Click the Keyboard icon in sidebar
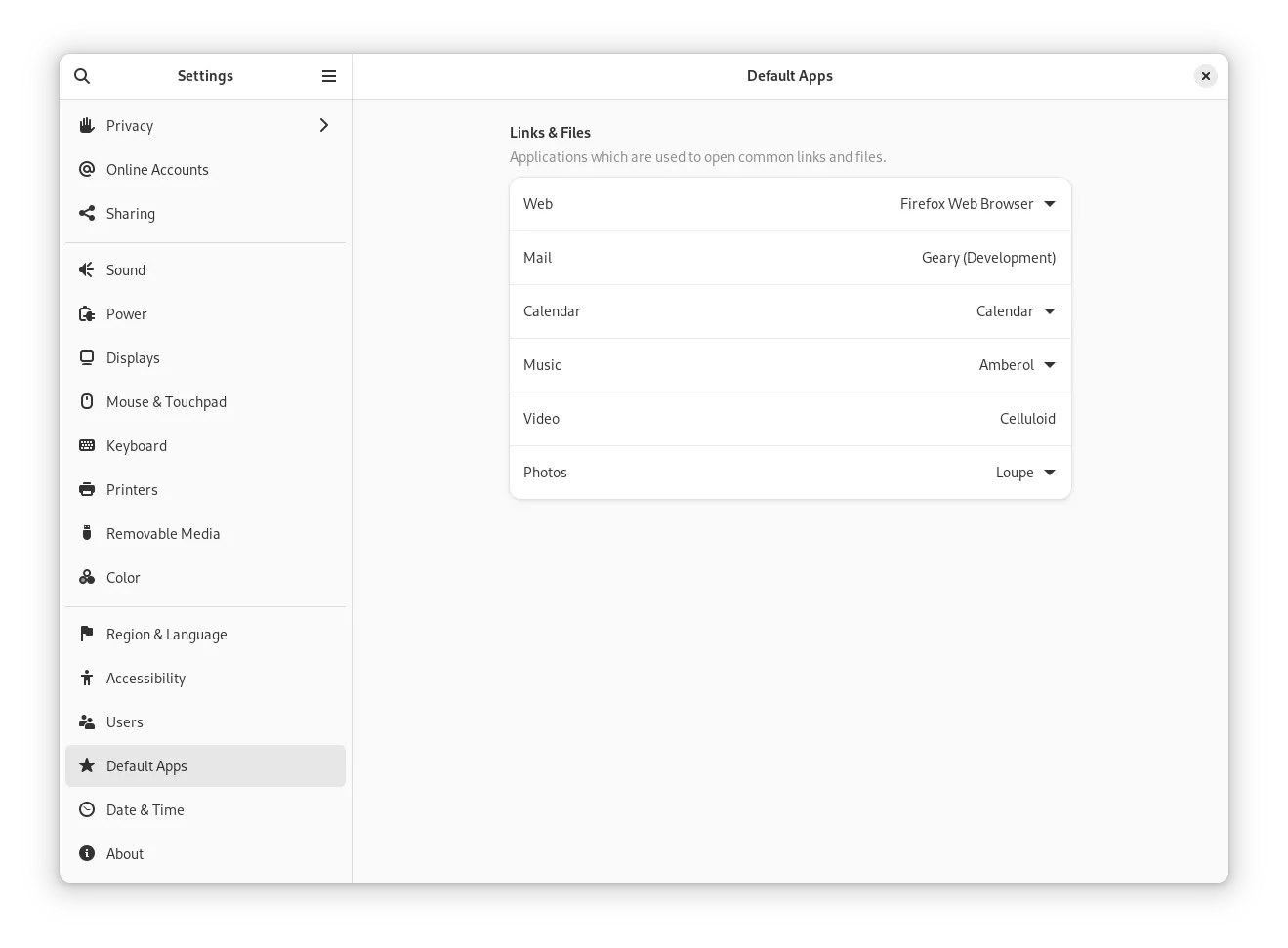 pyautogui.click(x=87, y=445)
